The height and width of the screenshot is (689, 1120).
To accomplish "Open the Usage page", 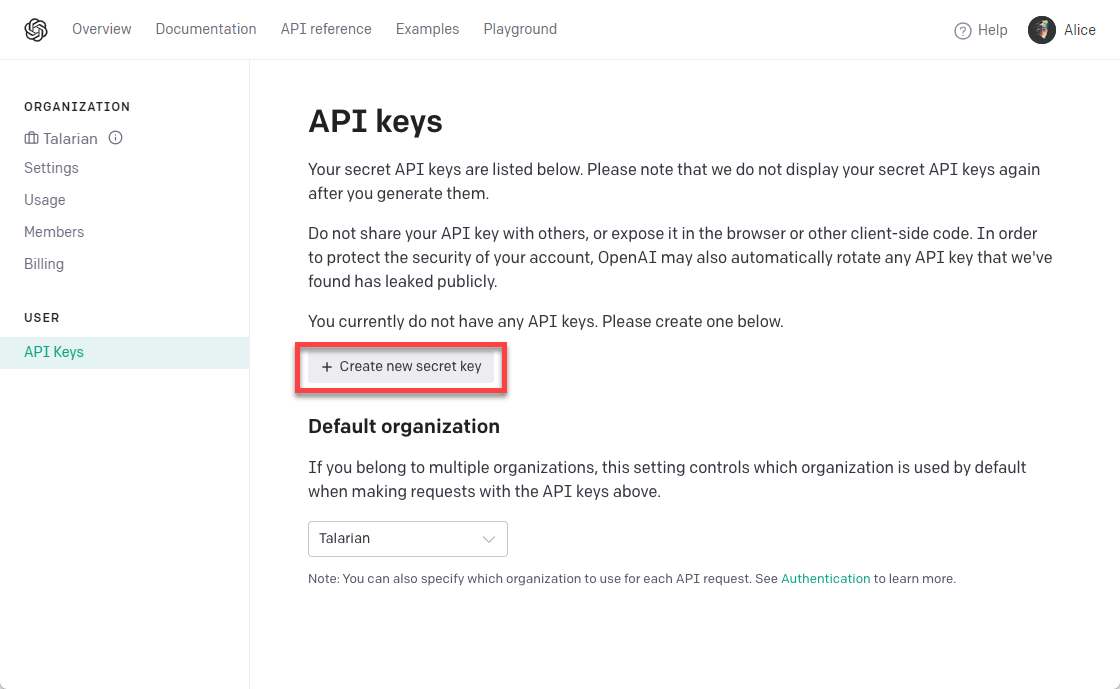I will (x=44, y=200).
